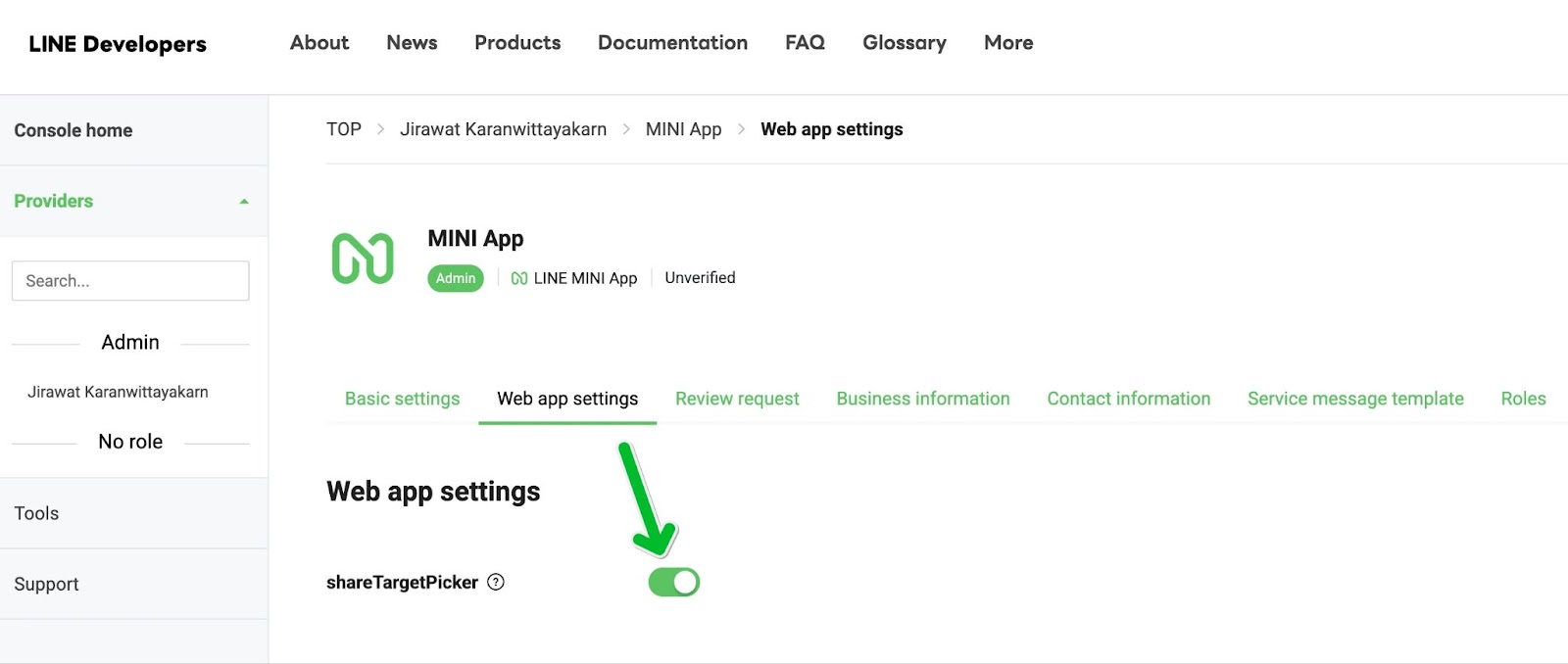
Task: Switch to the Basic settings tab
Action: (x=402, y=399)
